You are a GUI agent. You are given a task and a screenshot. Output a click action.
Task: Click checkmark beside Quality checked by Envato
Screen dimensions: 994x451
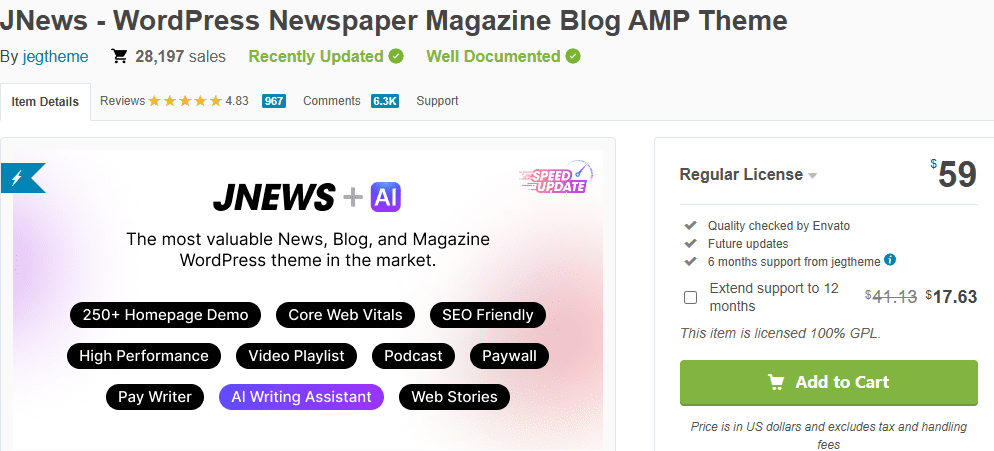[x=690, y=226]
